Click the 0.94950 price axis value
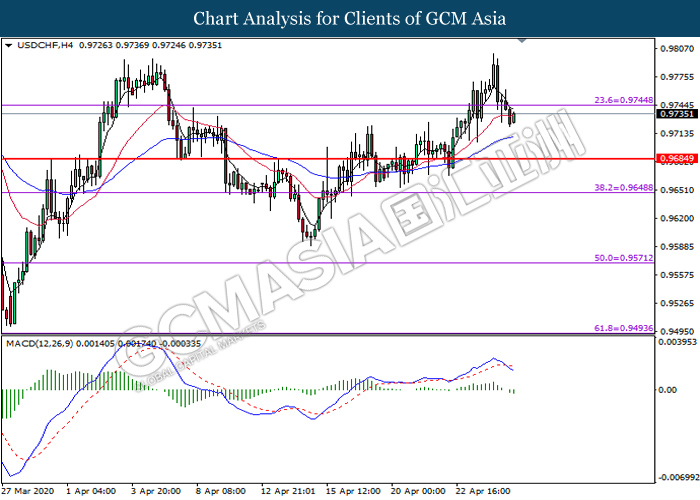This screenshot has width=700, height=500. [677, 331]
